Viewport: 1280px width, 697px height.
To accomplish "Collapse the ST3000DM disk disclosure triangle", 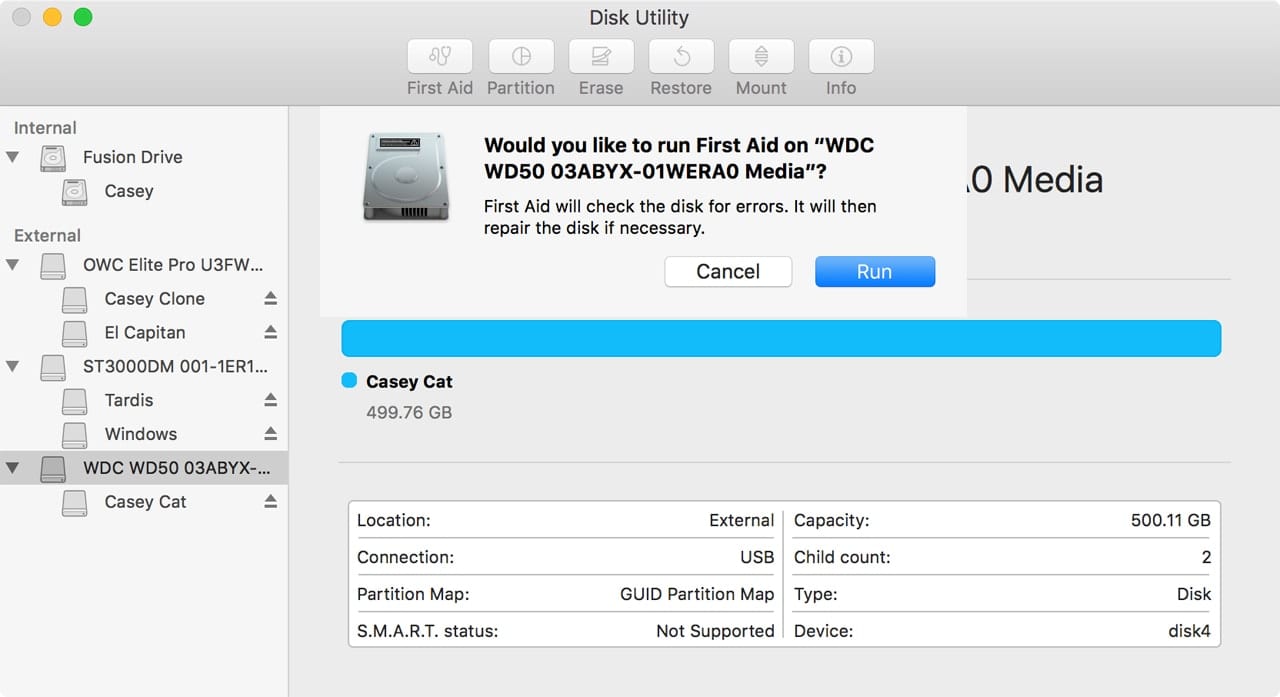I will 13,367.
